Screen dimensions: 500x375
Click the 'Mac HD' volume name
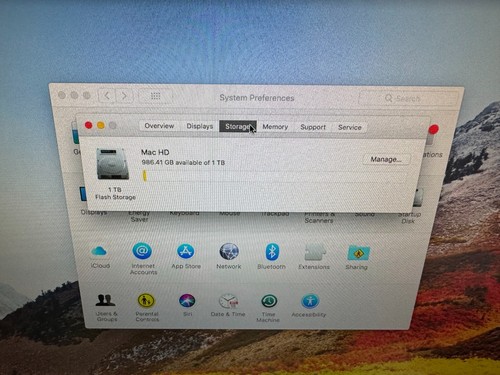[155, 152]
